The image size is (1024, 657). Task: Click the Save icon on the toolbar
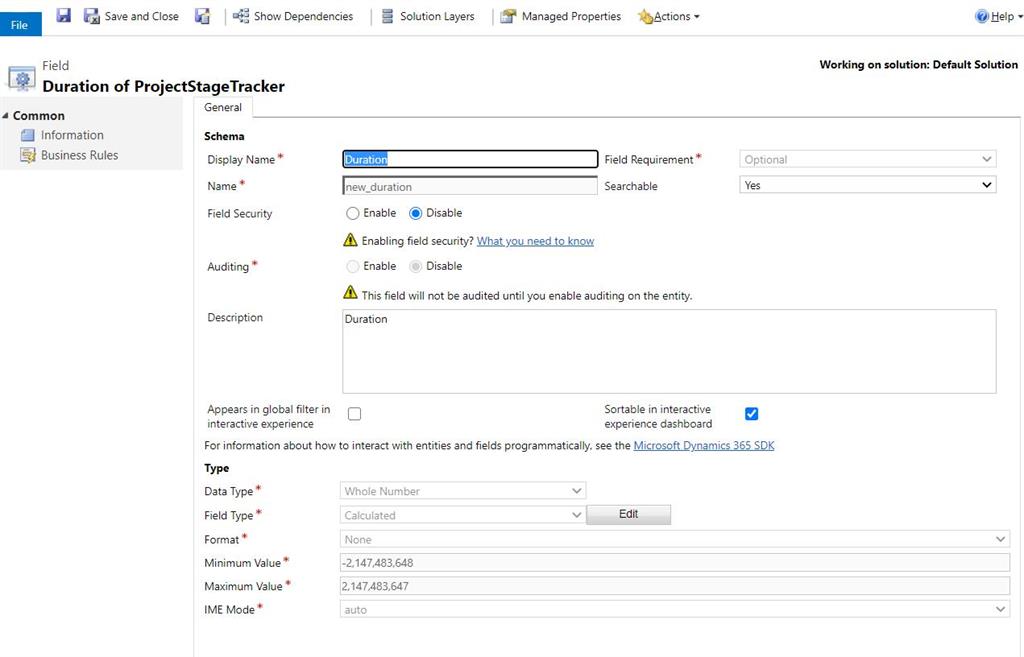[63, 15]
